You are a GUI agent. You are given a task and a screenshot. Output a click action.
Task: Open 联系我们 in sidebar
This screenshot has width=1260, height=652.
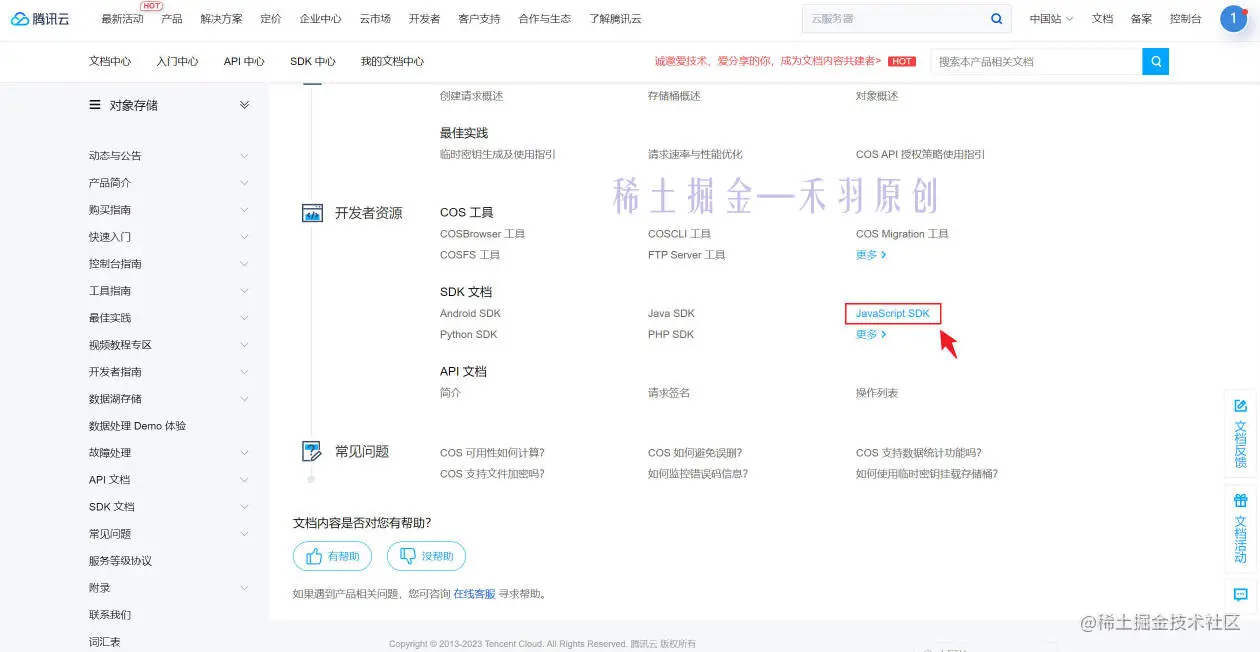coord(110,615)
